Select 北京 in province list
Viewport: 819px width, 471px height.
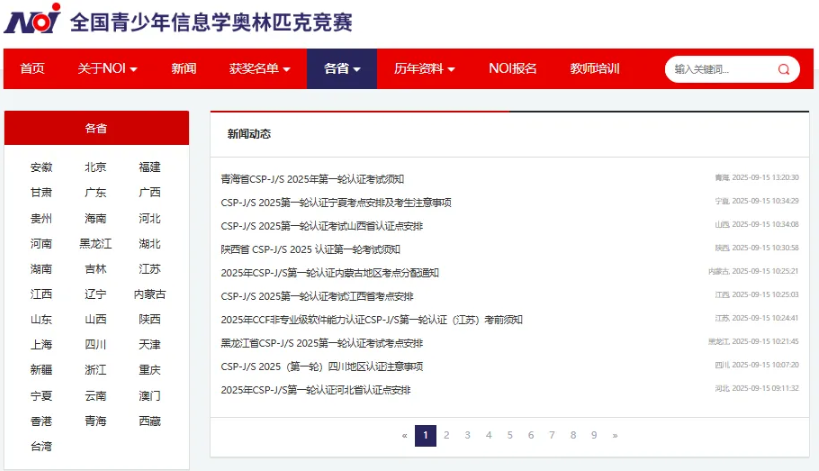tap(96, 167)
